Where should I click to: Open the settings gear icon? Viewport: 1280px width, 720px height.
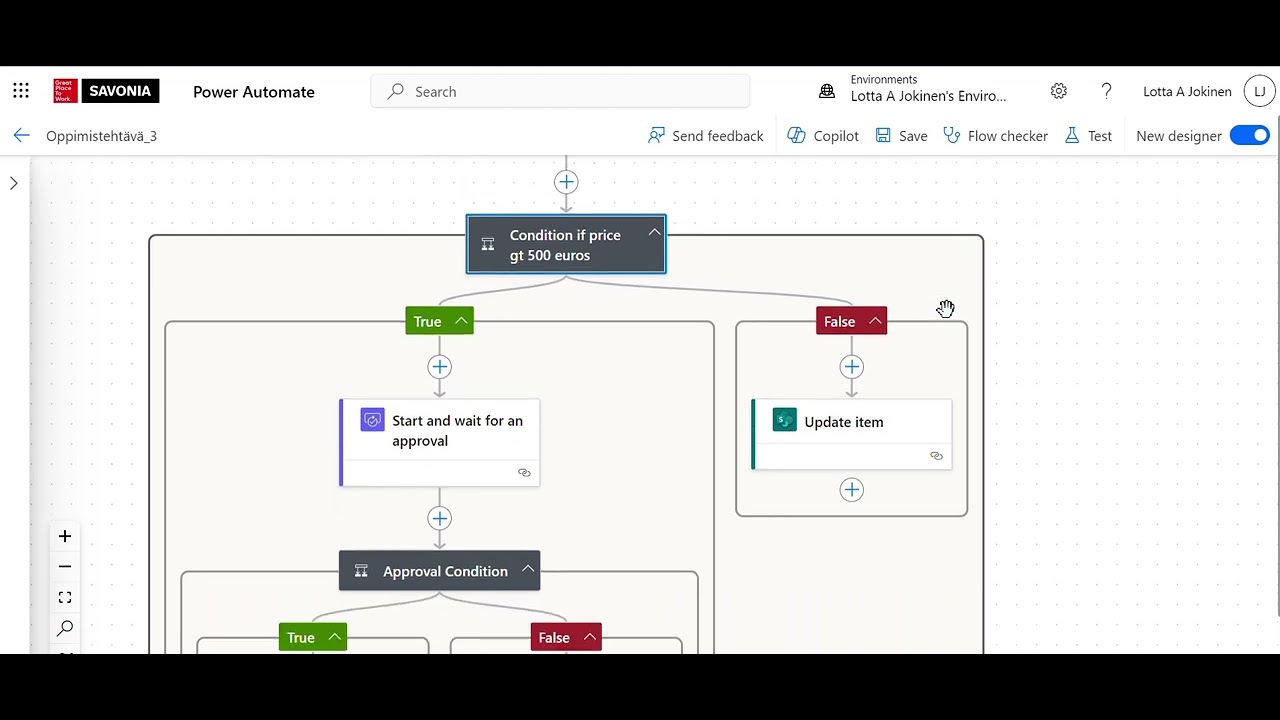tap(1059, 91)
